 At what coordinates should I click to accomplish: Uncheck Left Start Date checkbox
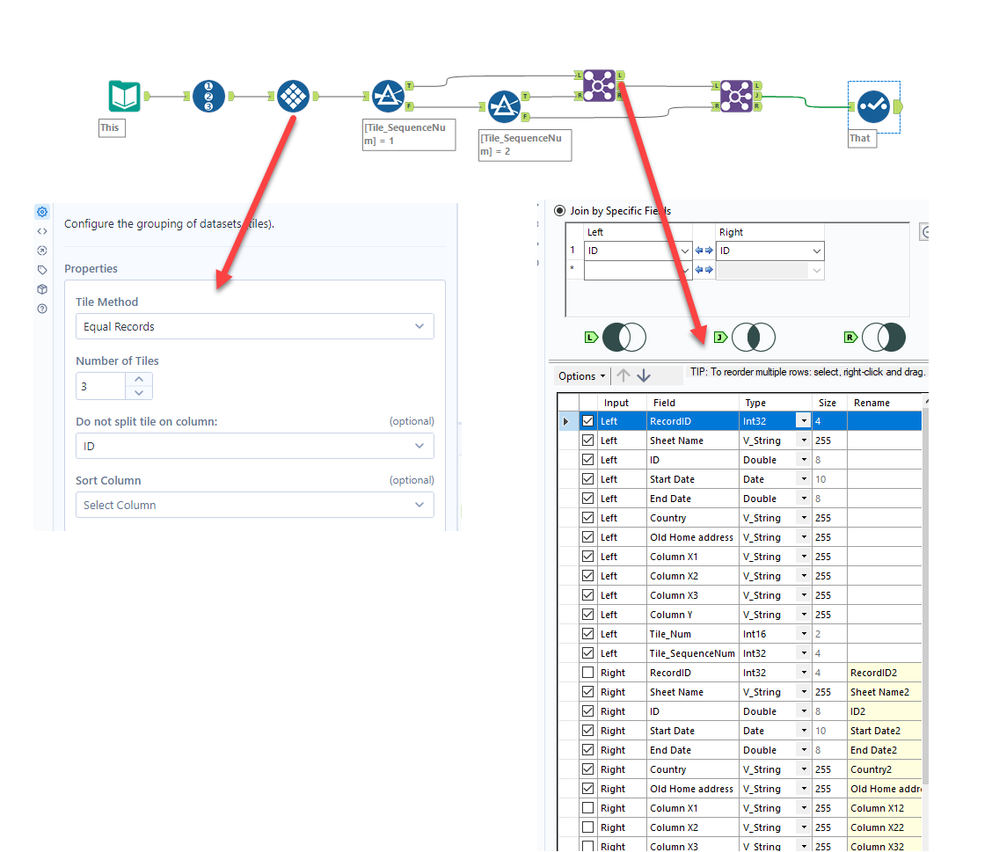588,479
